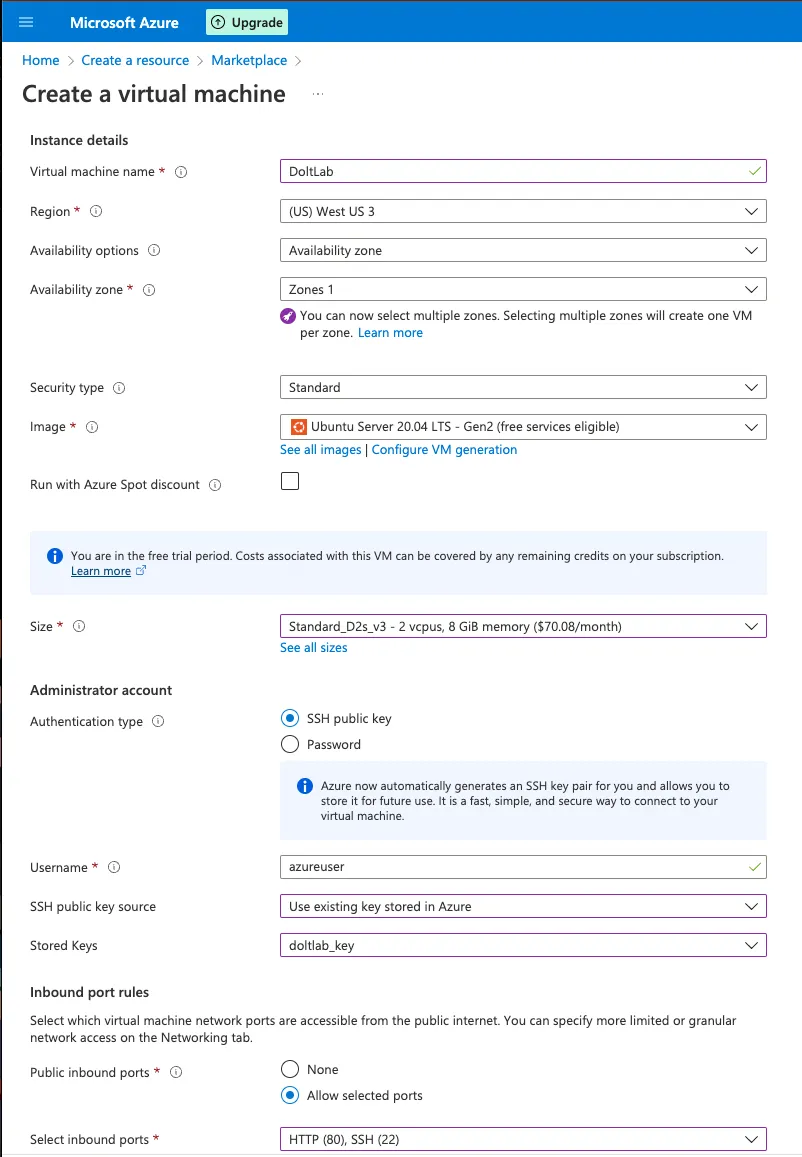Click the Security type info icon

120,388
